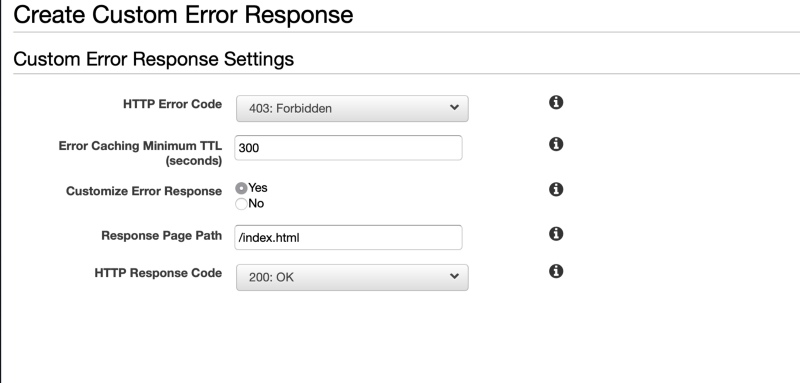800x383 pixels.
Task: View info icon for HTTP Response Code
Action: (x=556, y=271)
